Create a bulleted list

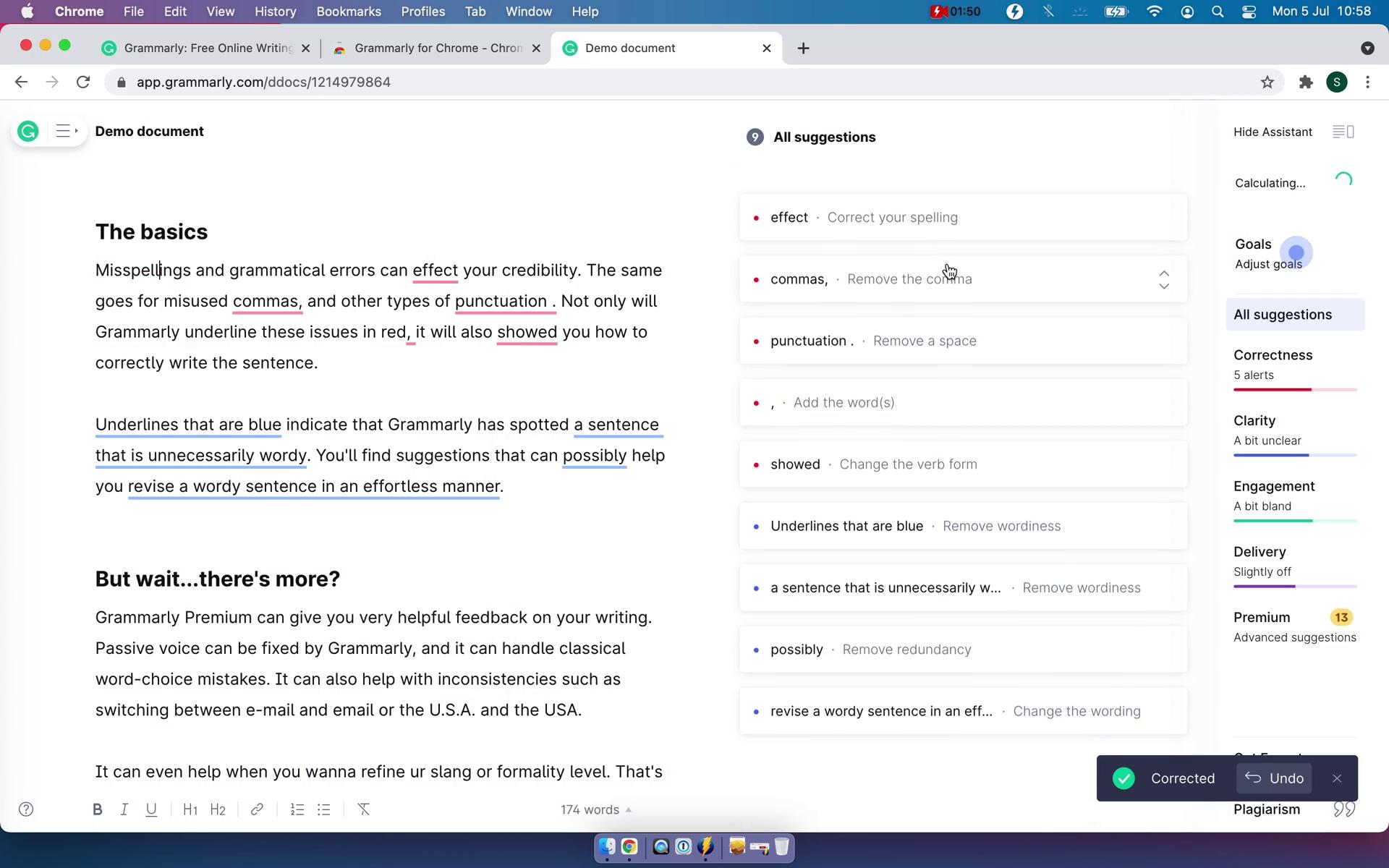coord(324,809)
